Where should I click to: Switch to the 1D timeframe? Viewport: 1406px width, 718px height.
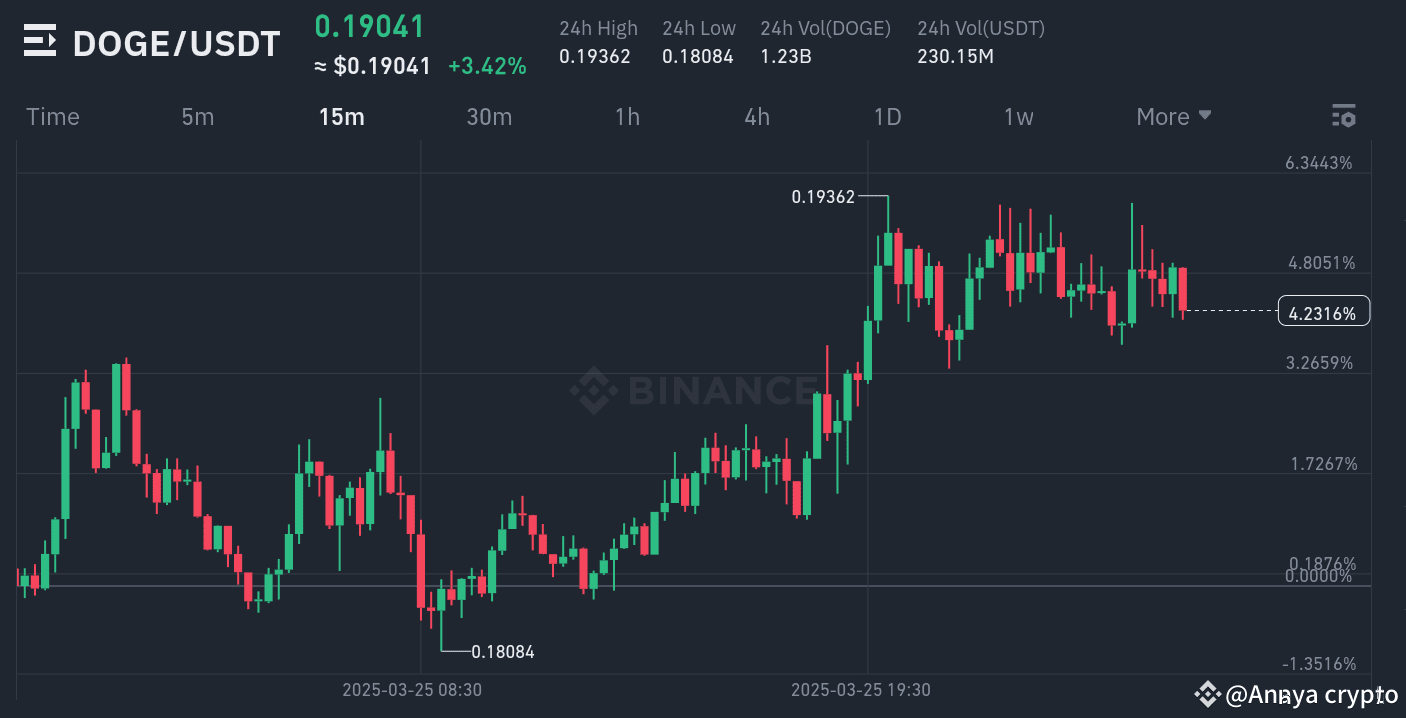coord(887,116)
